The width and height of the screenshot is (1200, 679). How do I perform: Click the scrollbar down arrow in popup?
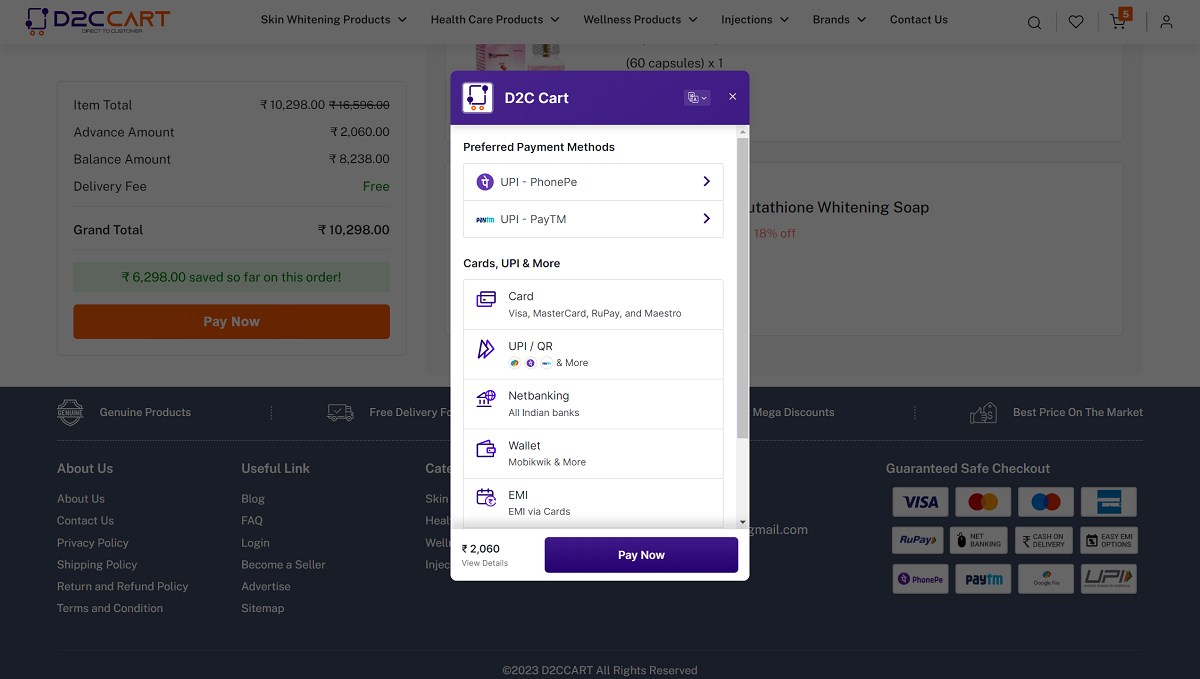(742, 521)
